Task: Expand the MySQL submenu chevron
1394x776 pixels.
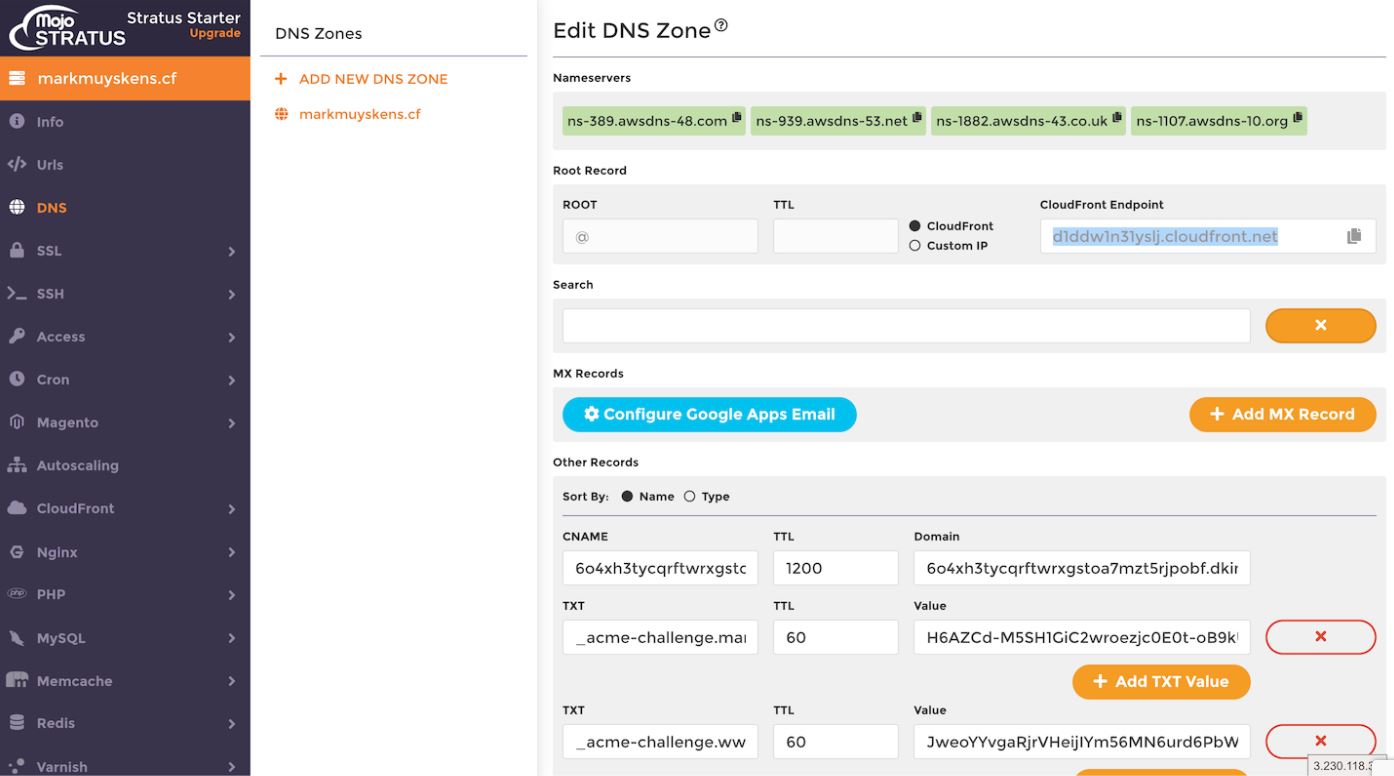Action: [x=232, y=638]
